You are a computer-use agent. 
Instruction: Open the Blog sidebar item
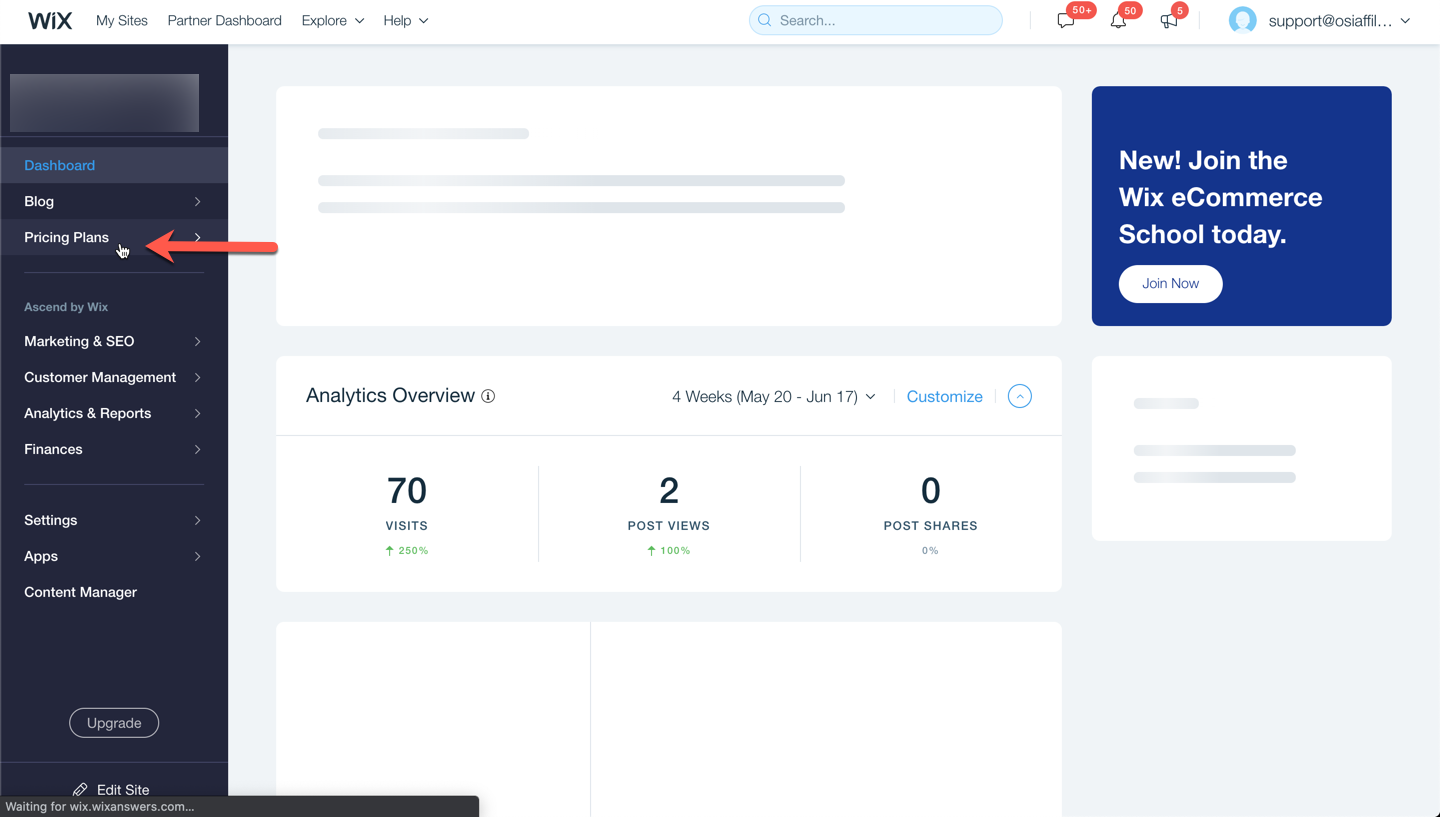(x=114, y=201)
